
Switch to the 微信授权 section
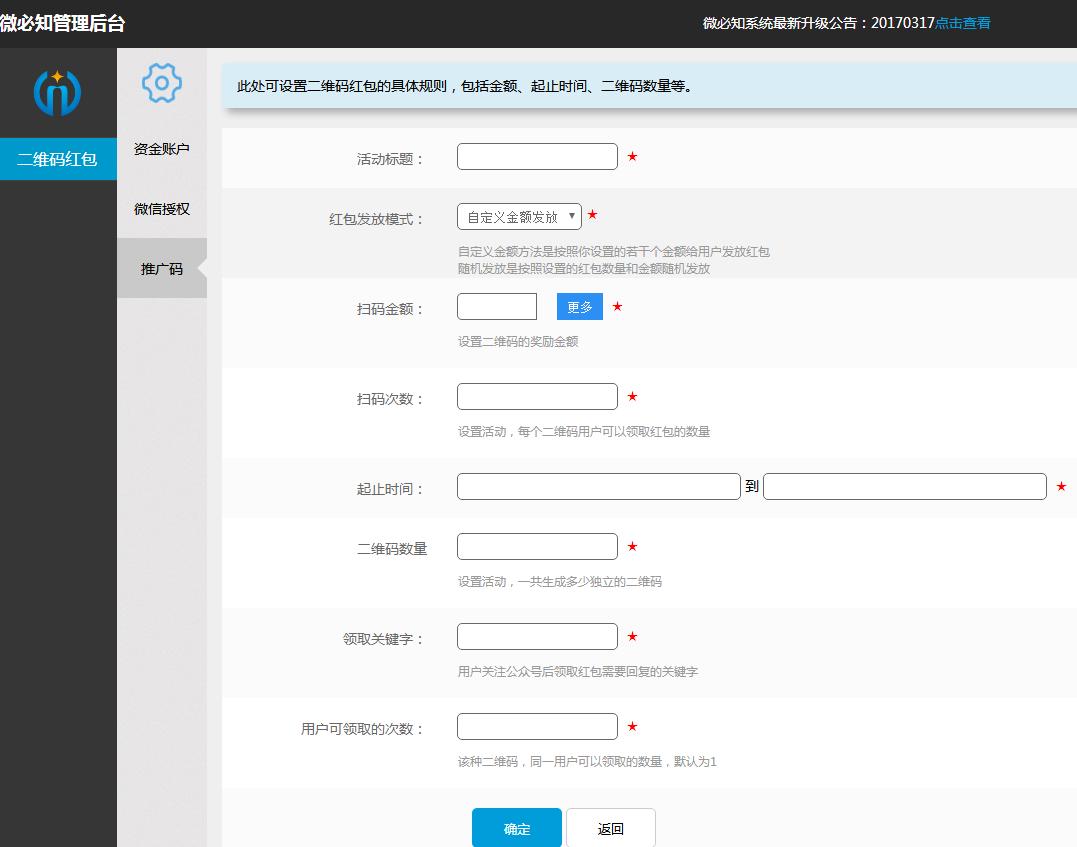click(x=160, y=208)
